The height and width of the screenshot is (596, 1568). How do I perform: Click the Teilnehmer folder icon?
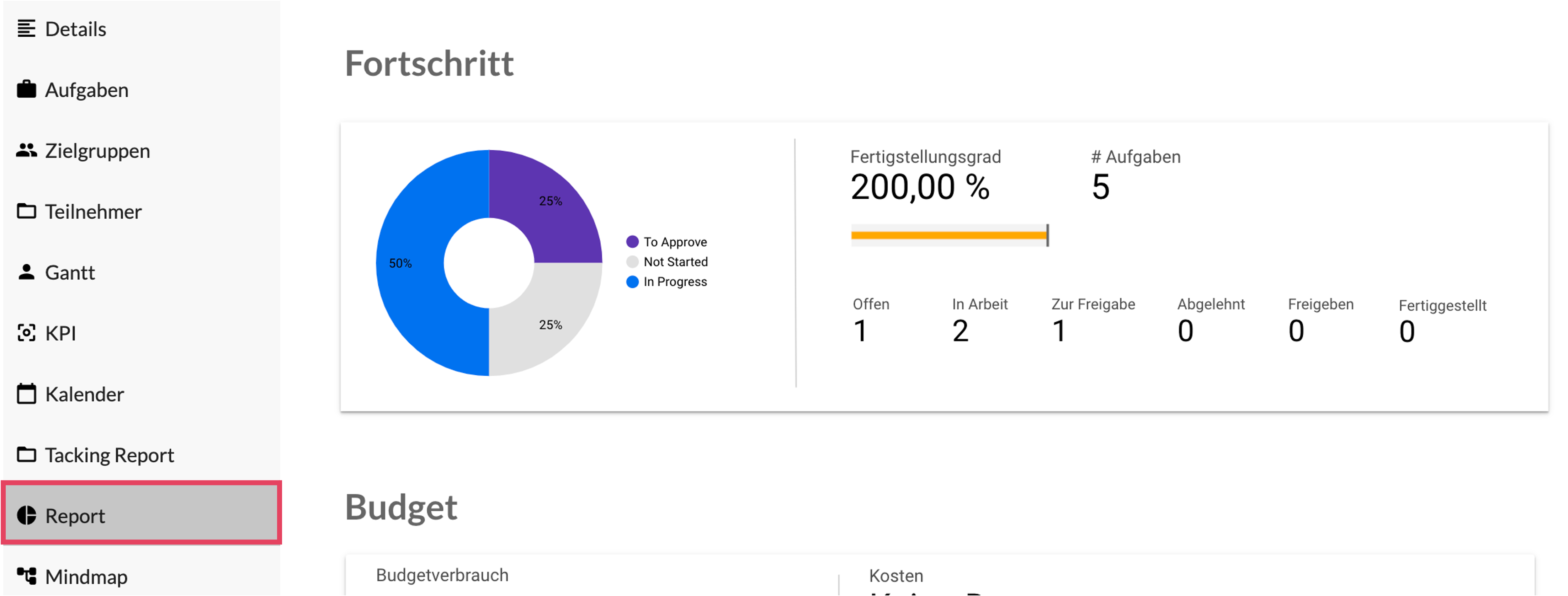pos(26,211)
